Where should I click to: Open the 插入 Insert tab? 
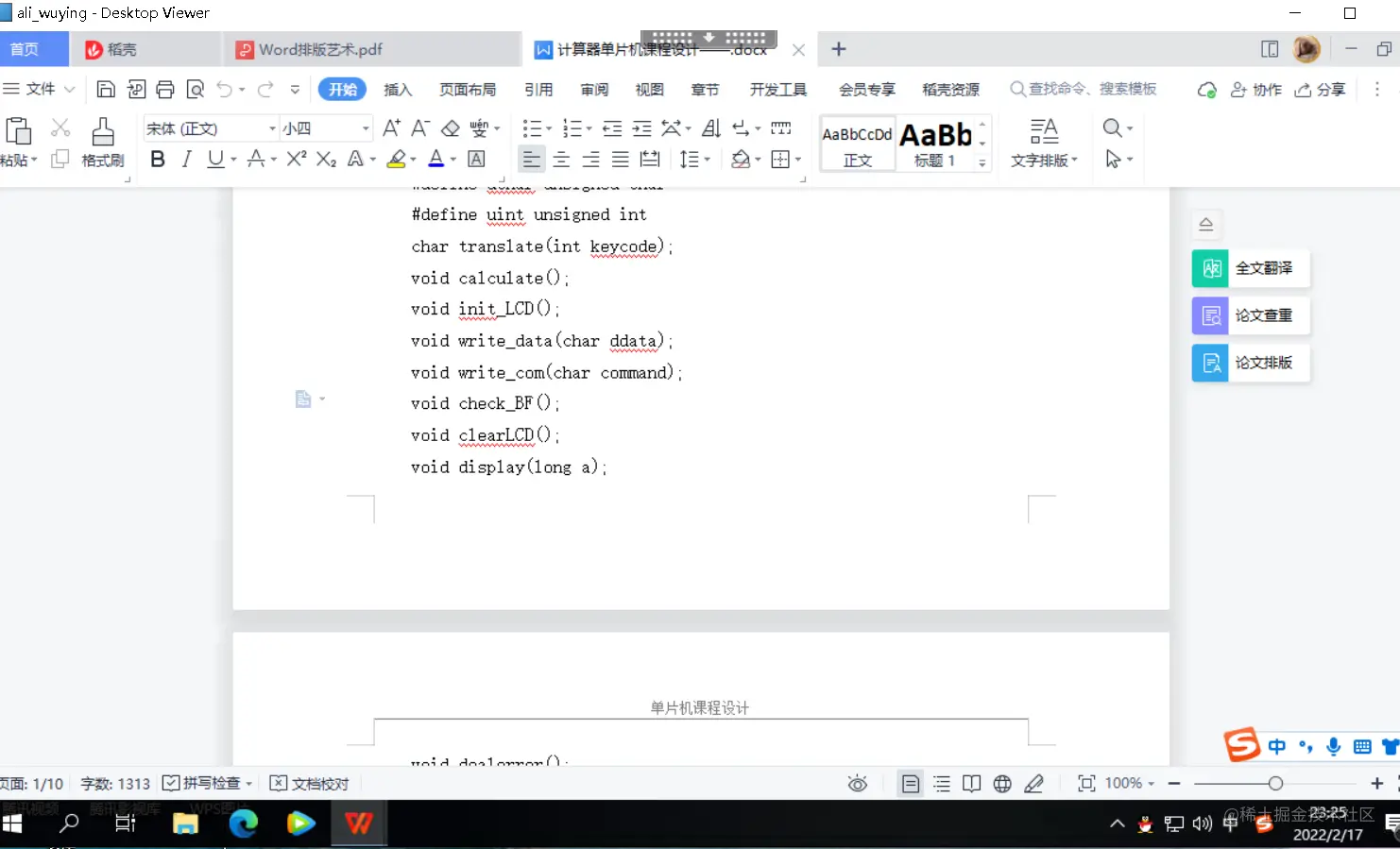tap(398, 89)
